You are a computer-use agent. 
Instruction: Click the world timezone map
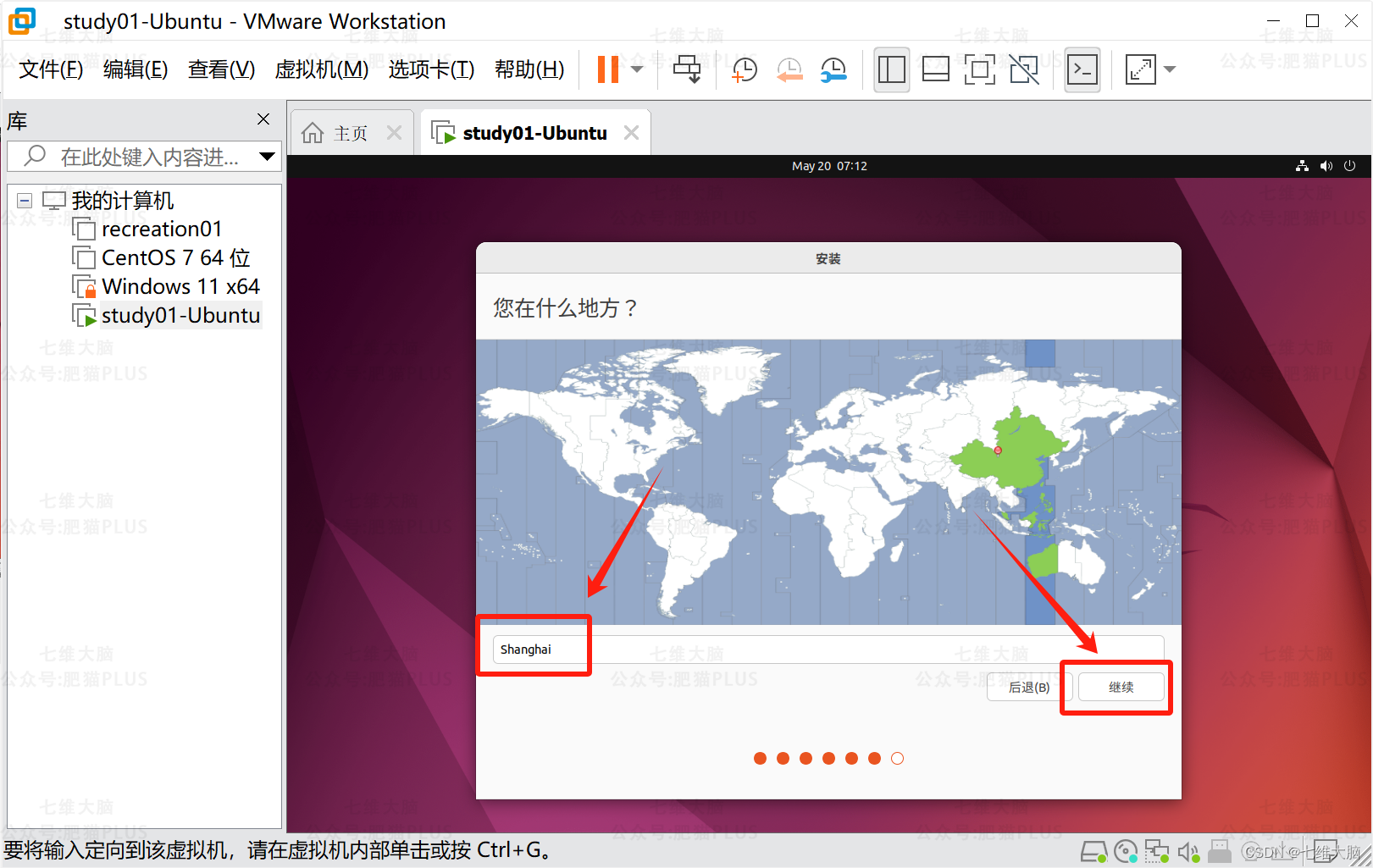click(x=828, y=483)
